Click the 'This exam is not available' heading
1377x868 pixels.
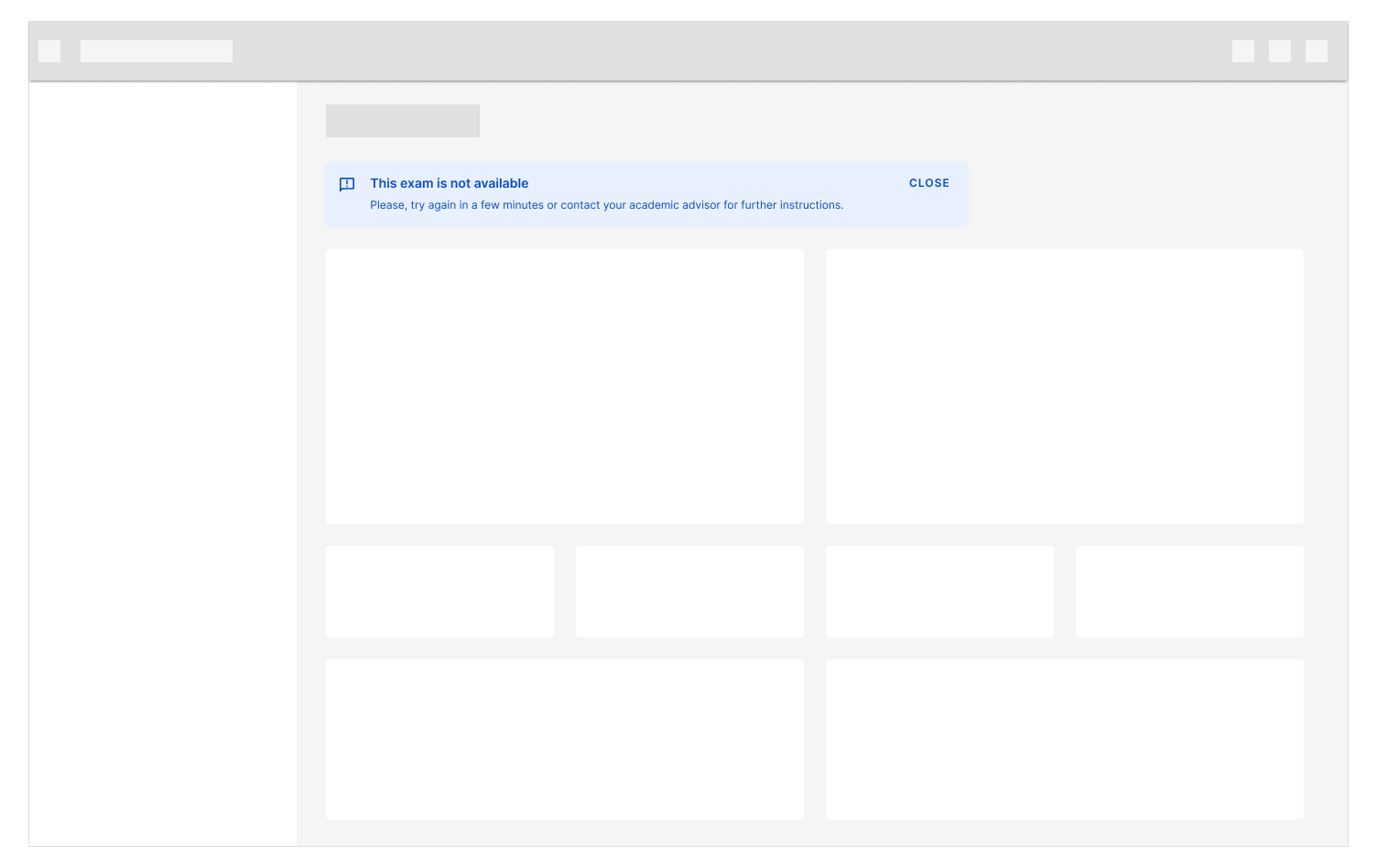[449, 183]
